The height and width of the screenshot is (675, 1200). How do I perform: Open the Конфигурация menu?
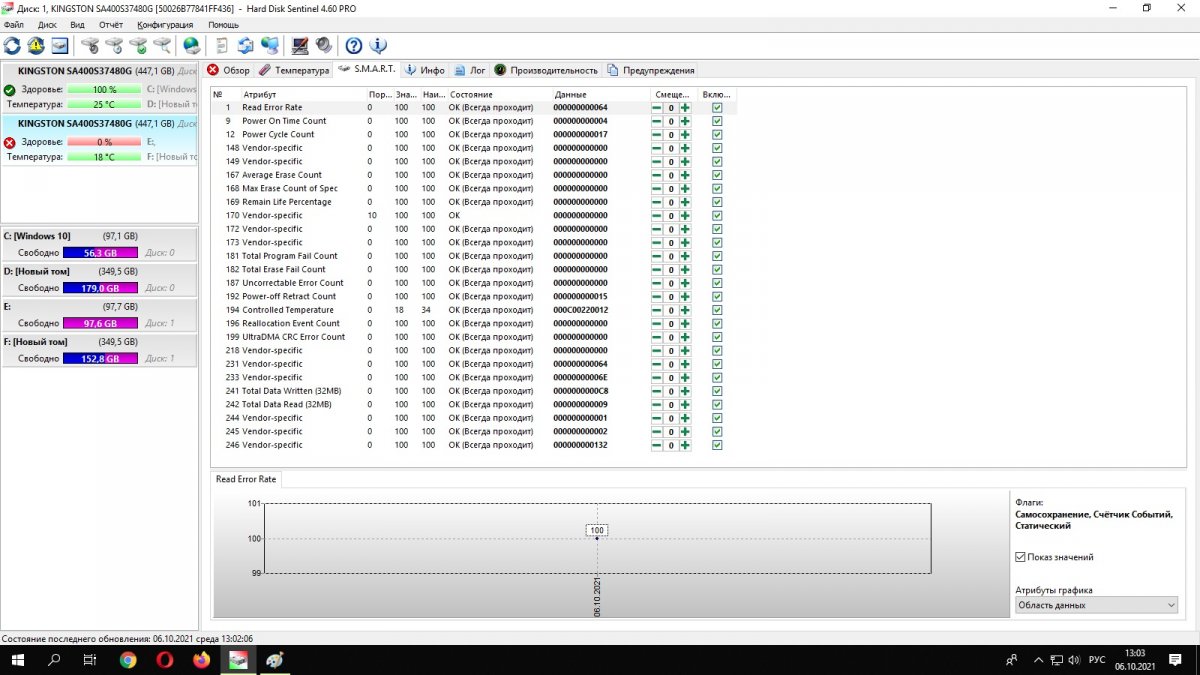[165, 24]
